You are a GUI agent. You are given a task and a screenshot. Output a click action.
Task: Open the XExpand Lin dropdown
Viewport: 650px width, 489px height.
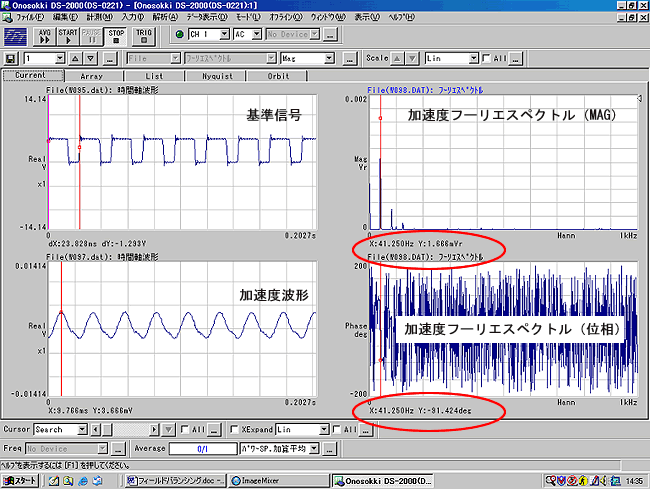click(324, 430)
